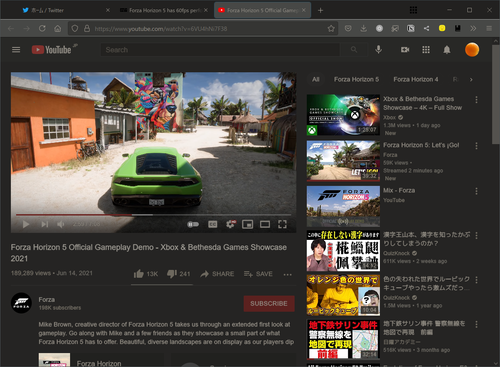Open options menu for QuizKnock 1.5M views video
This screenshot has width=500, height=367.
tap(476, 280)
